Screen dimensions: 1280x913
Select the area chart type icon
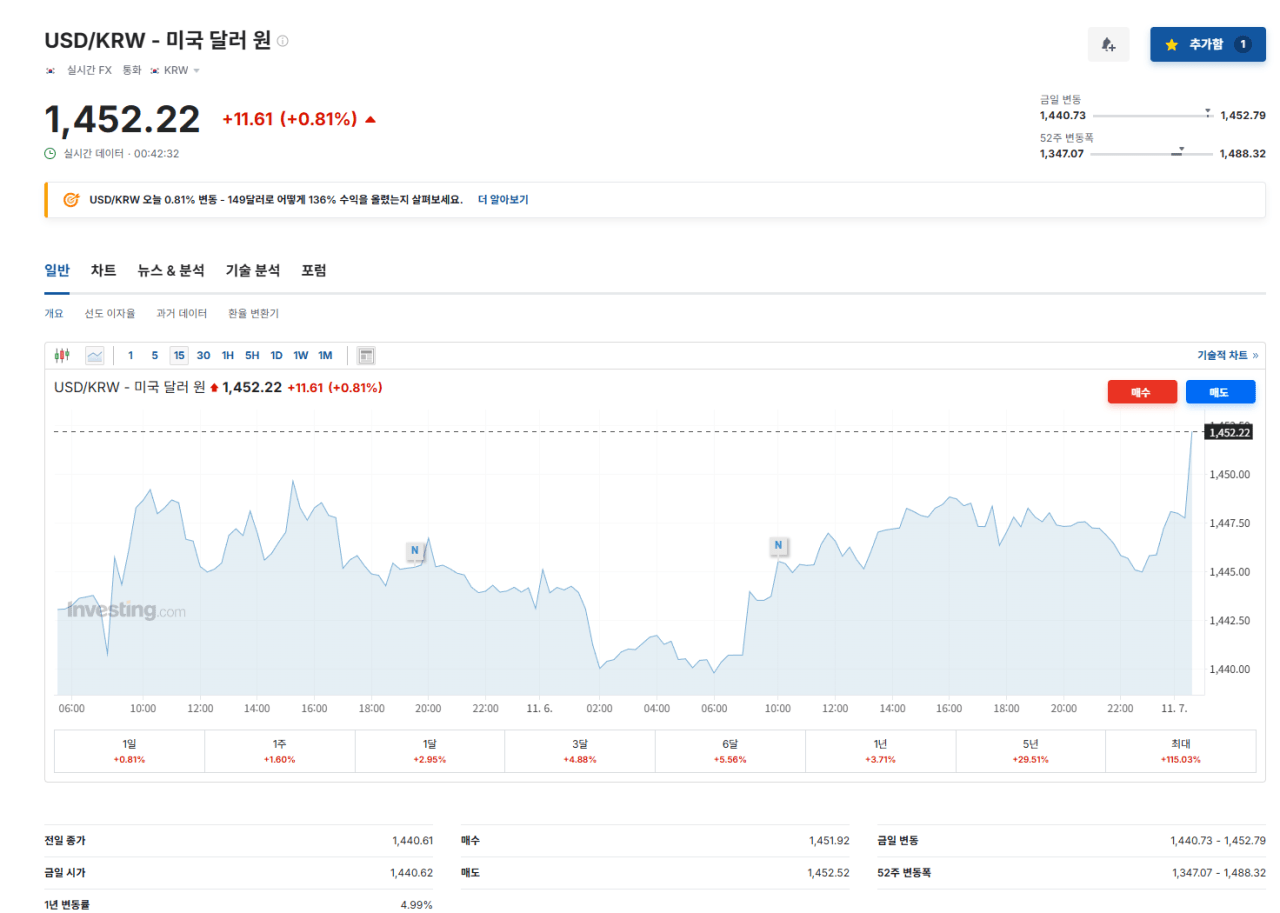click(x=95, y=355)
